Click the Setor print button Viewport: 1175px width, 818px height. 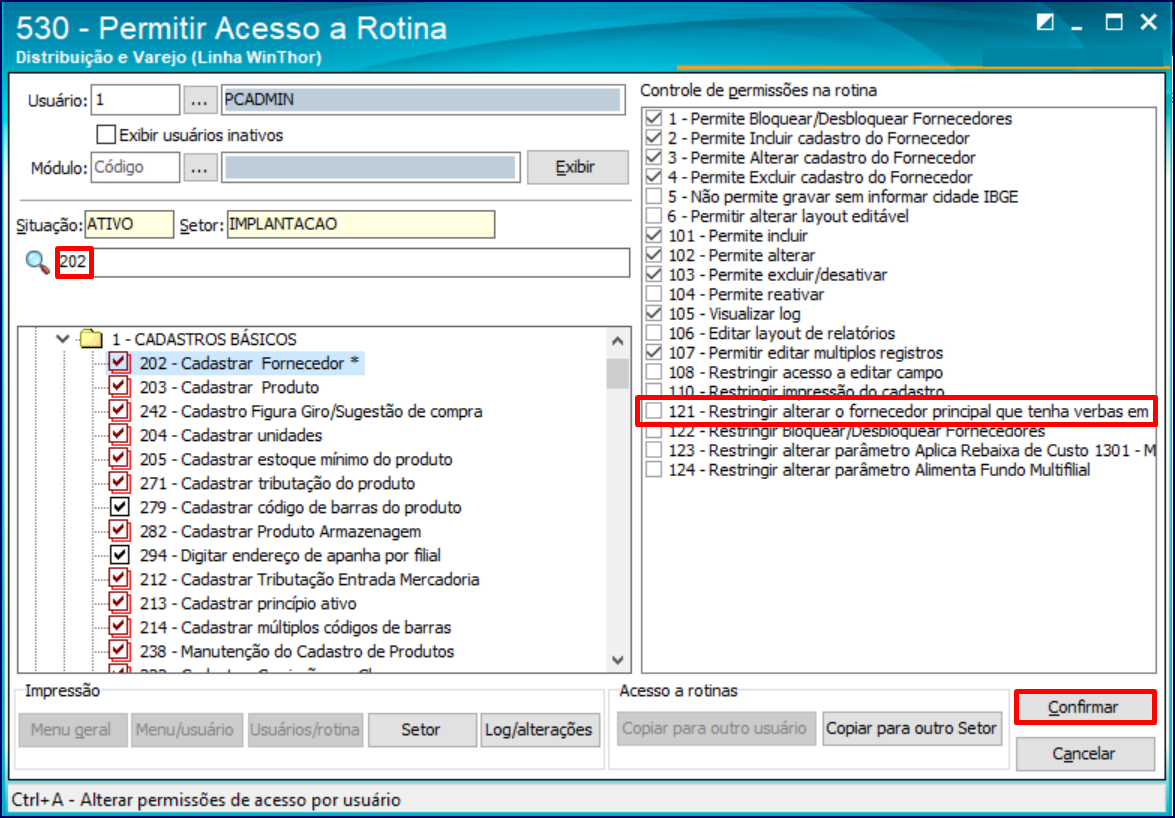point(422,729)
